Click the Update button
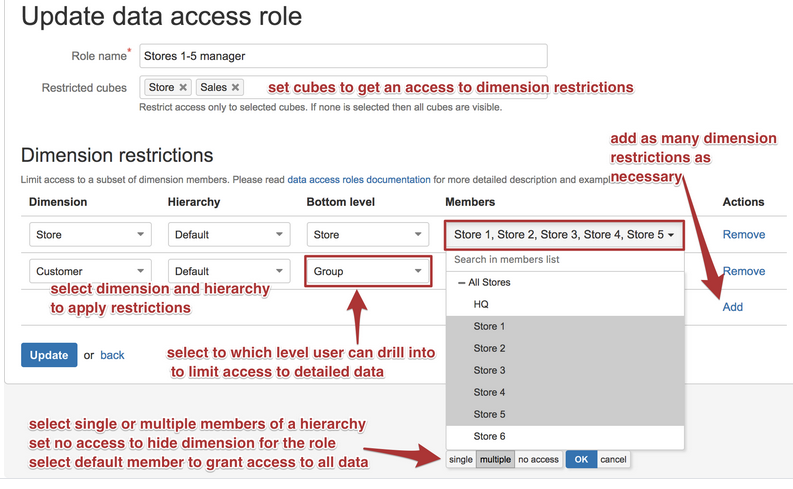Screen dimensions: 793x489 [x=48, y=355]
